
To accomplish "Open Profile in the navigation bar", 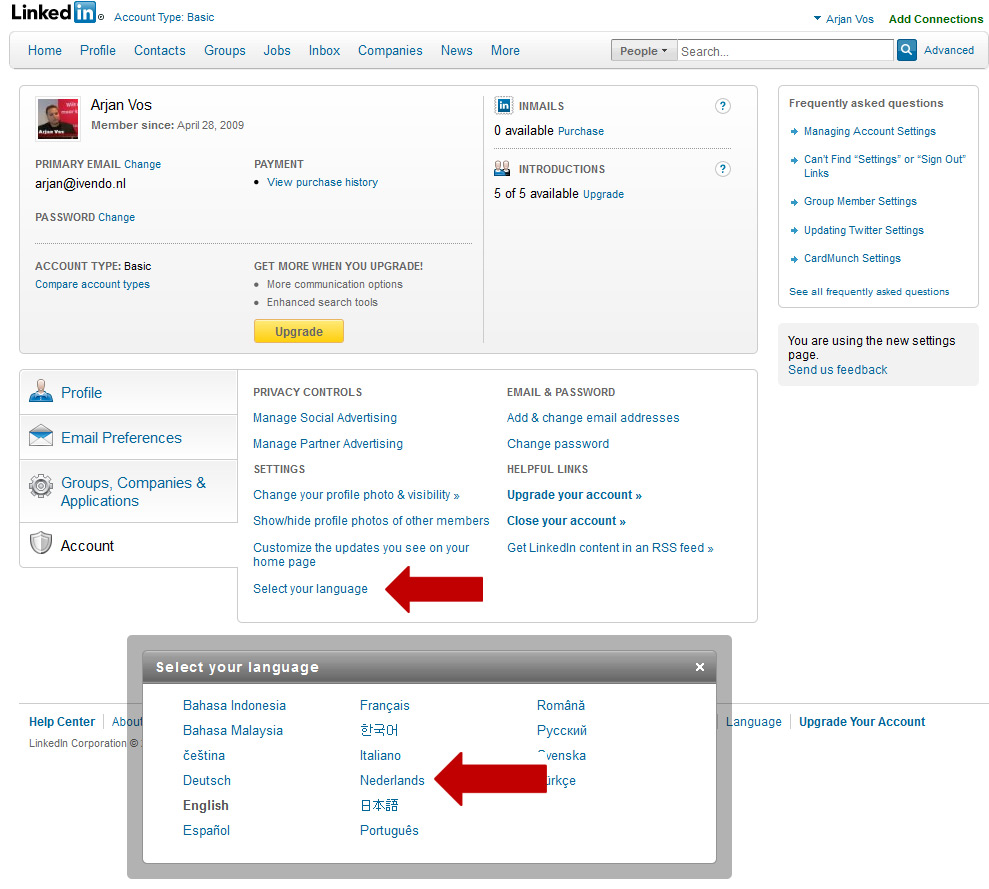I will point(98,50).
